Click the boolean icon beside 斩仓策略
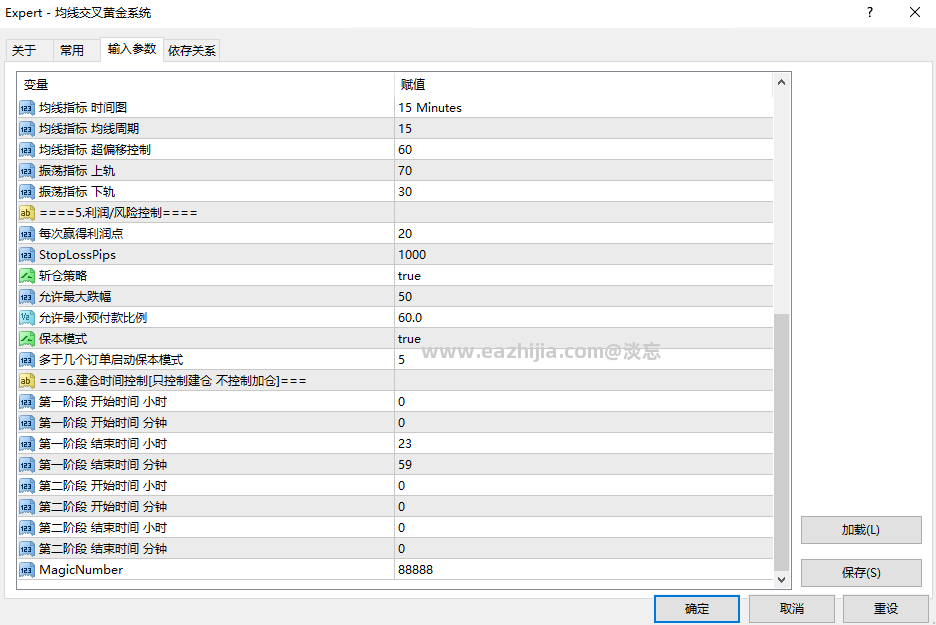This screenshot has height=625, width=936. [x=26, y=276]
